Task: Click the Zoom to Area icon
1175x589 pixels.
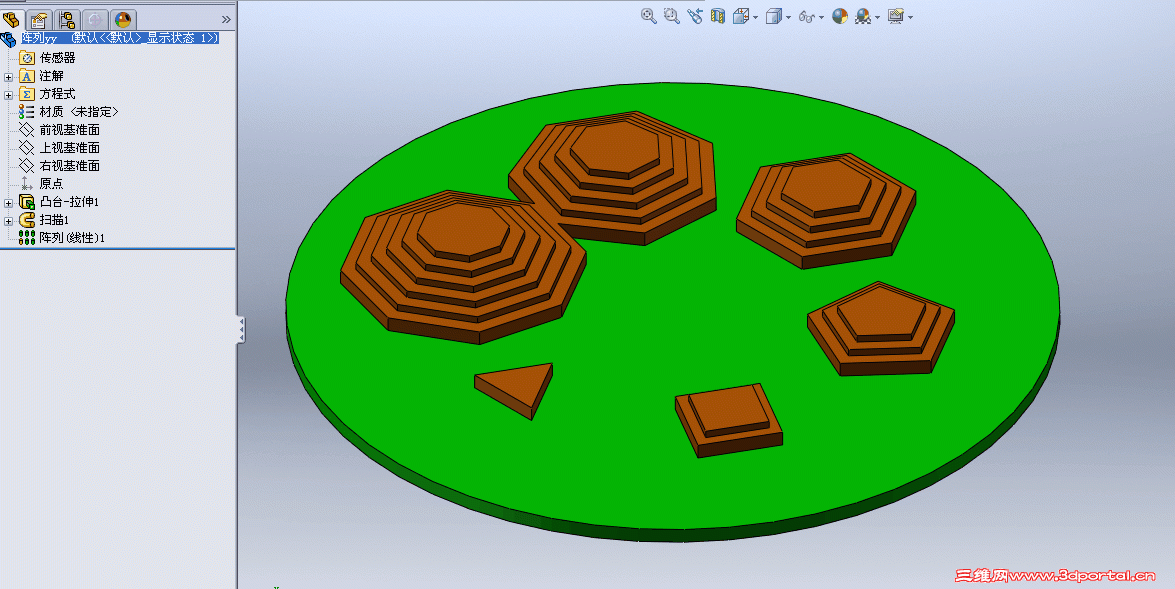Action: pyautogui.click(x=671, y=16)
